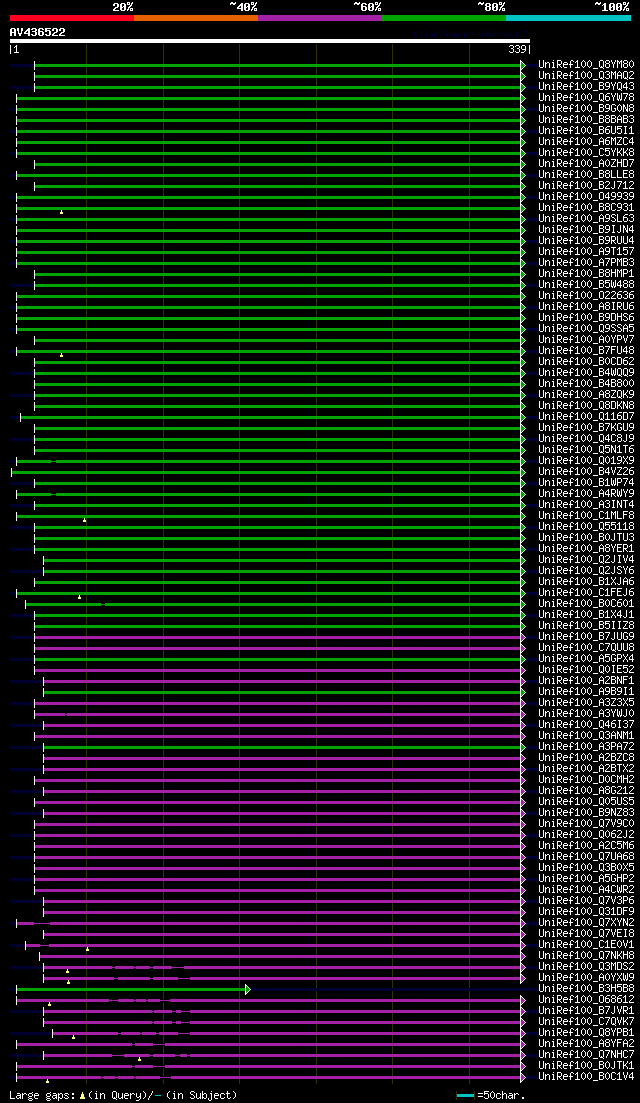Viewport: 640px width, 1103px height.
Task: Click the white query length ruler bar
Action: 269,41
